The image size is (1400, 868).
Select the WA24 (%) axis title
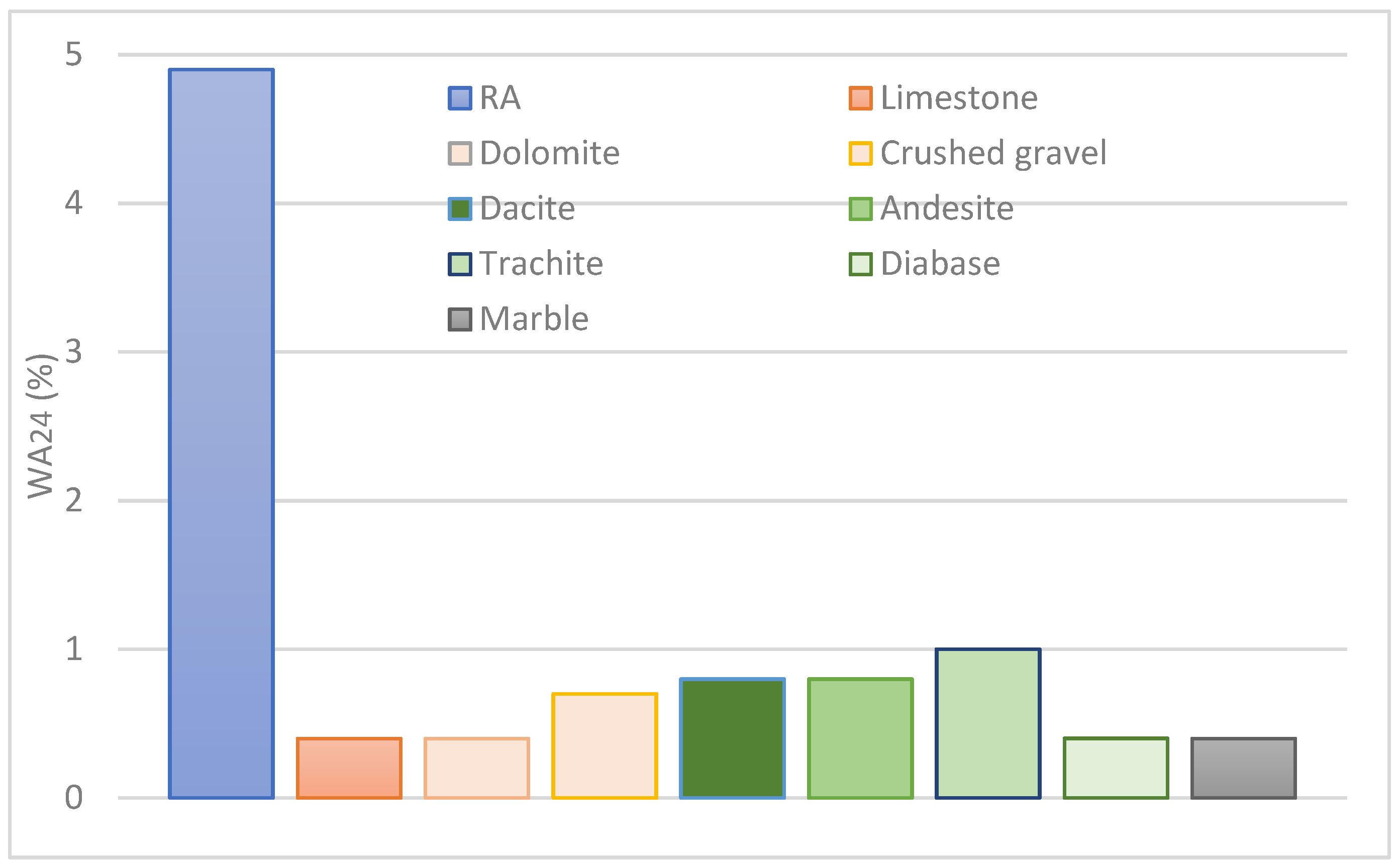click(40, 426)
